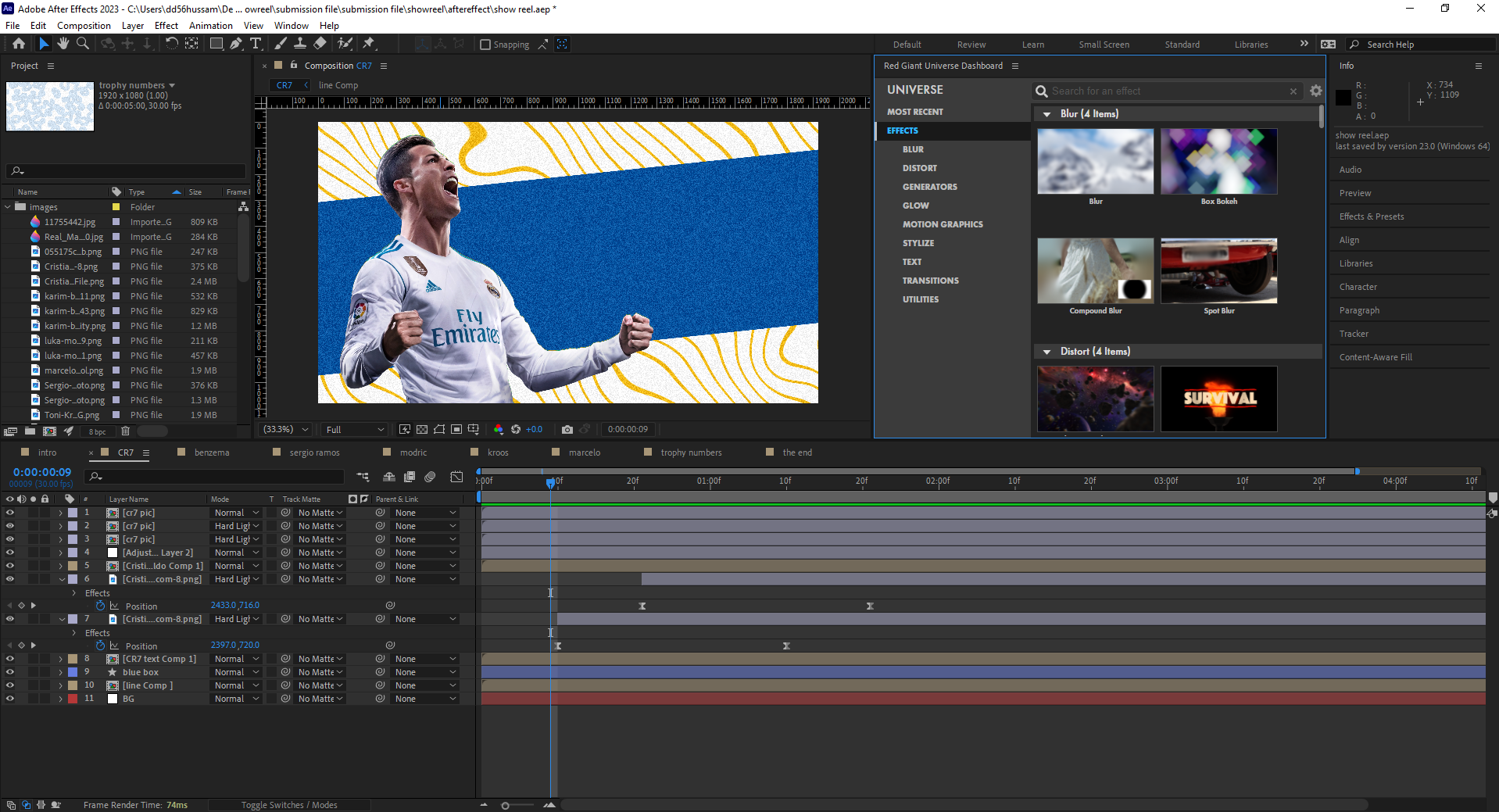Select the Rotation tool
1499x812 pixels.
pyautogui.click(x=171, y=44)
